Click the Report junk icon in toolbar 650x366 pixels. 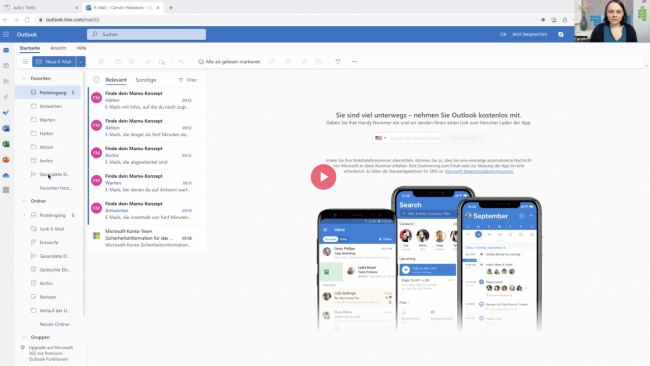coord(131,61)
